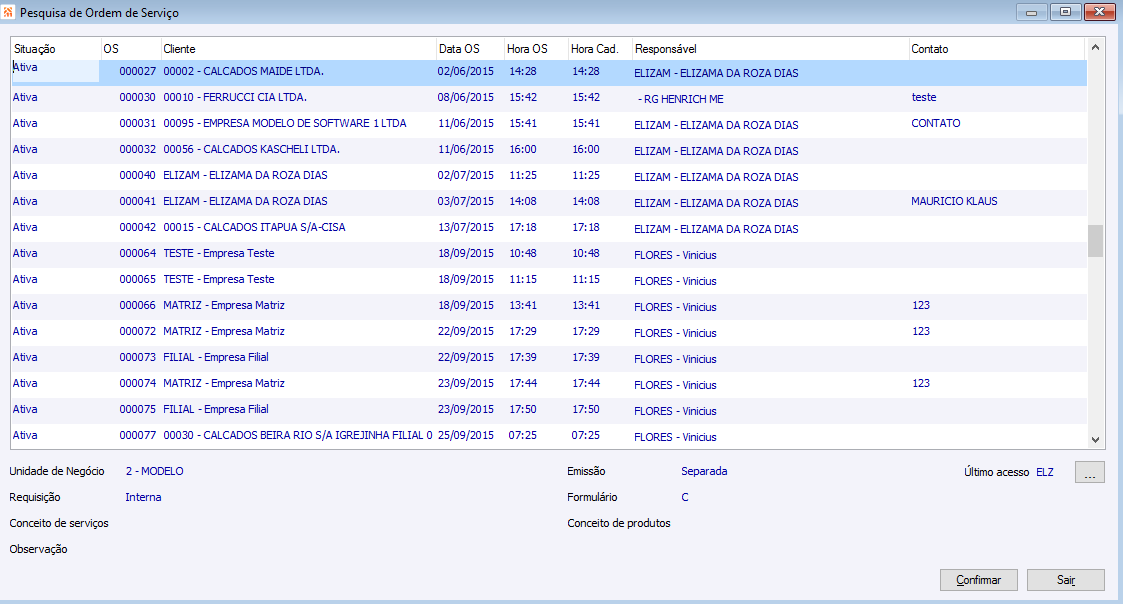Sort by the Hora OS column header

coord(536,49)
